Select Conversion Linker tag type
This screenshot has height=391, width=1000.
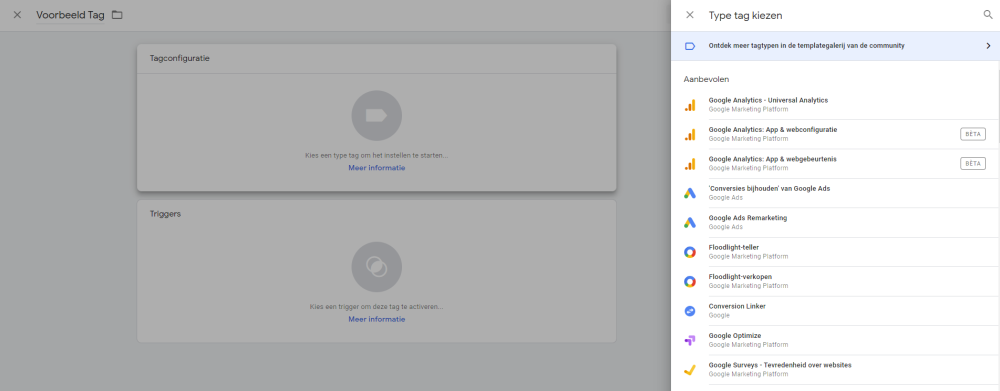[835, 310]
